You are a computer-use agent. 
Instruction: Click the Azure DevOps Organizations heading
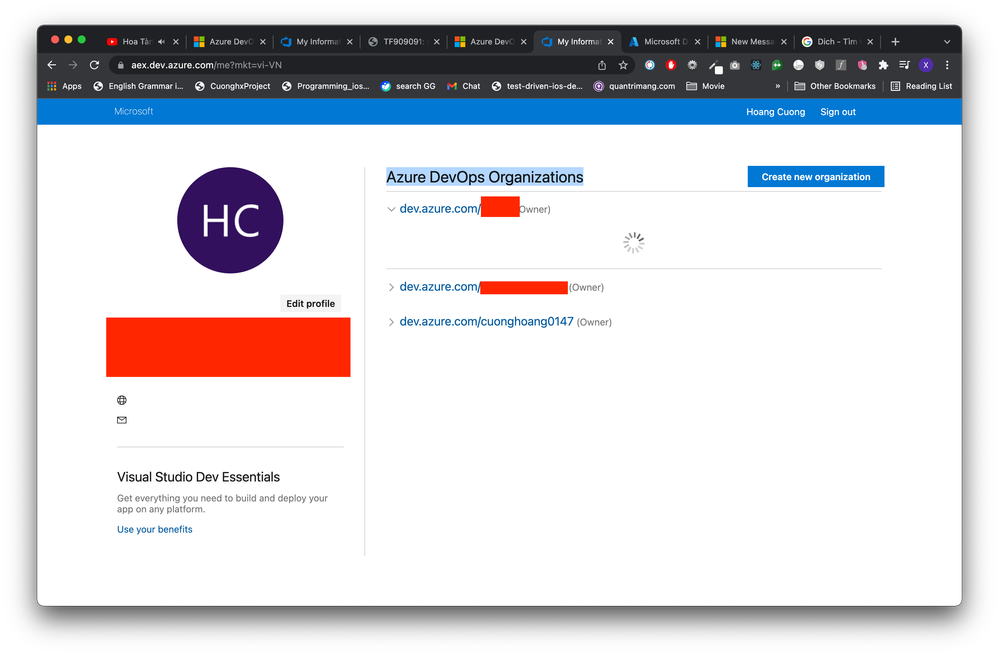(485, 177)
